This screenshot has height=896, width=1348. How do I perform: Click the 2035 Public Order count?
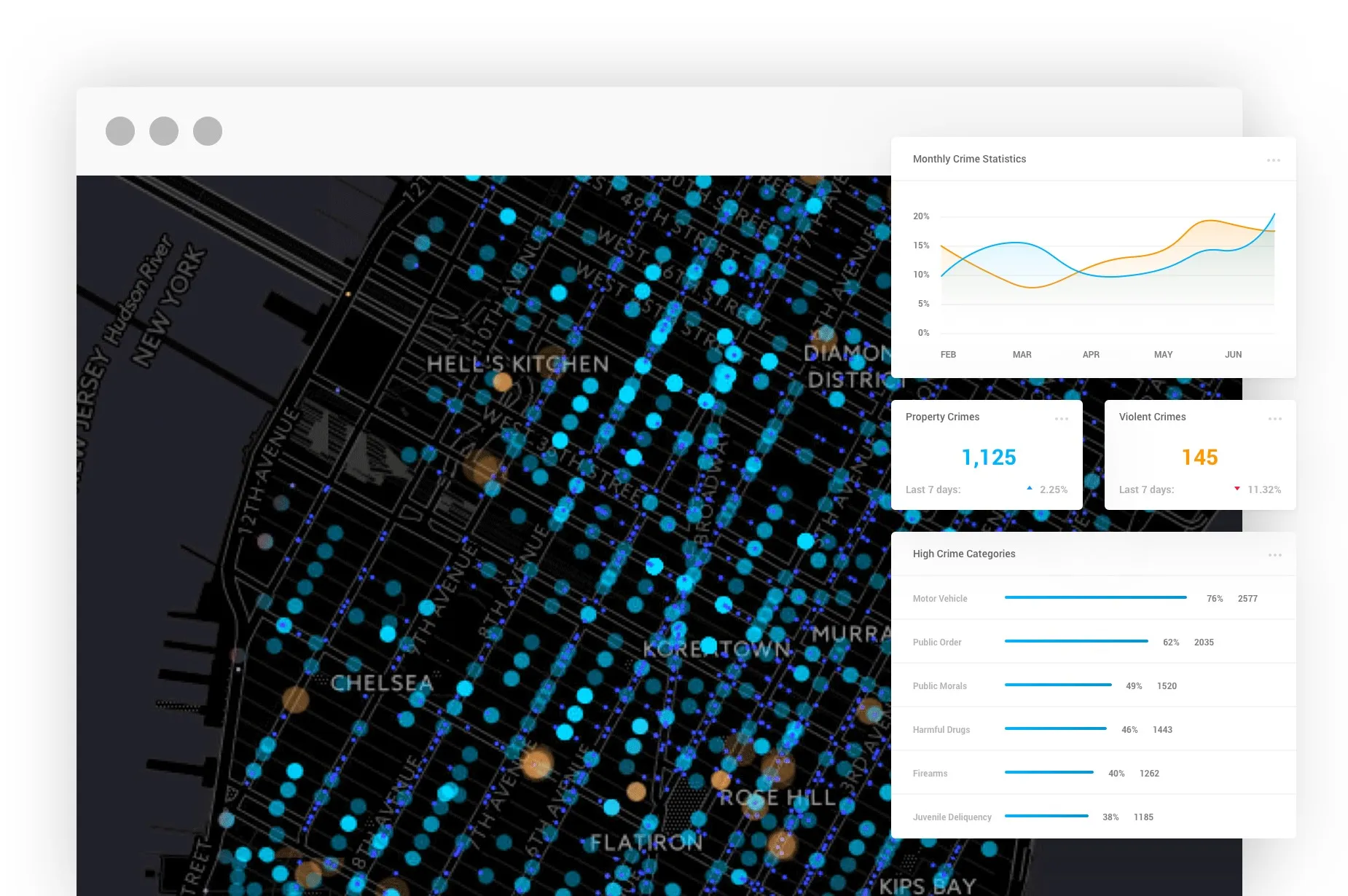(1204, 642)
